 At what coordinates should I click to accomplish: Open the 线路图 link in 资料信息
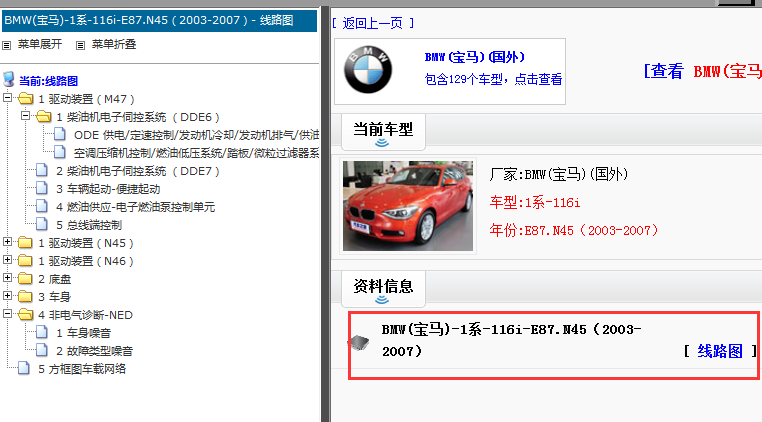tap(720, 351)
